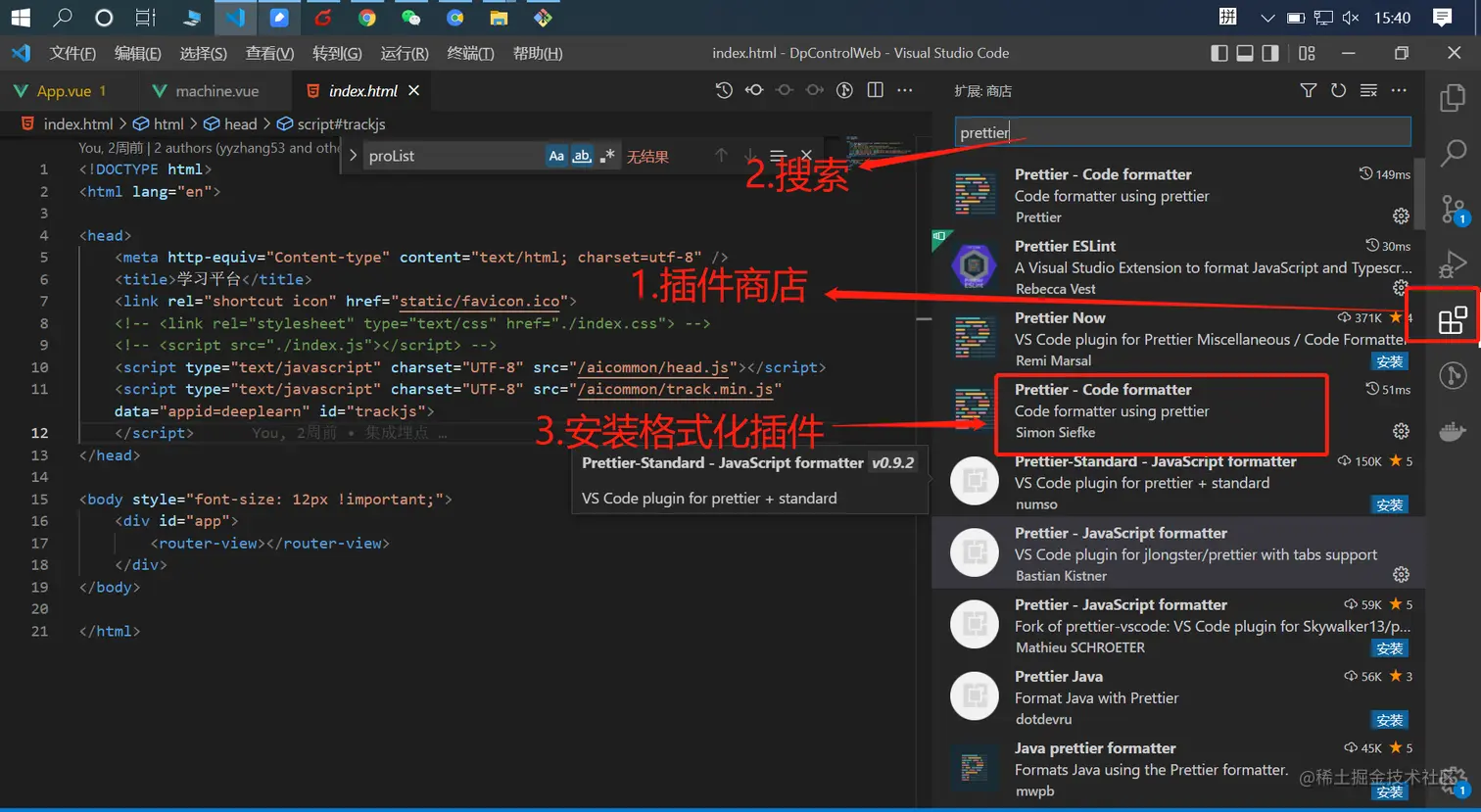1481x812 pixels.
Task: Open the Extensions marketplace icon
Action: pyautogui.click(x=1453, y=320)
